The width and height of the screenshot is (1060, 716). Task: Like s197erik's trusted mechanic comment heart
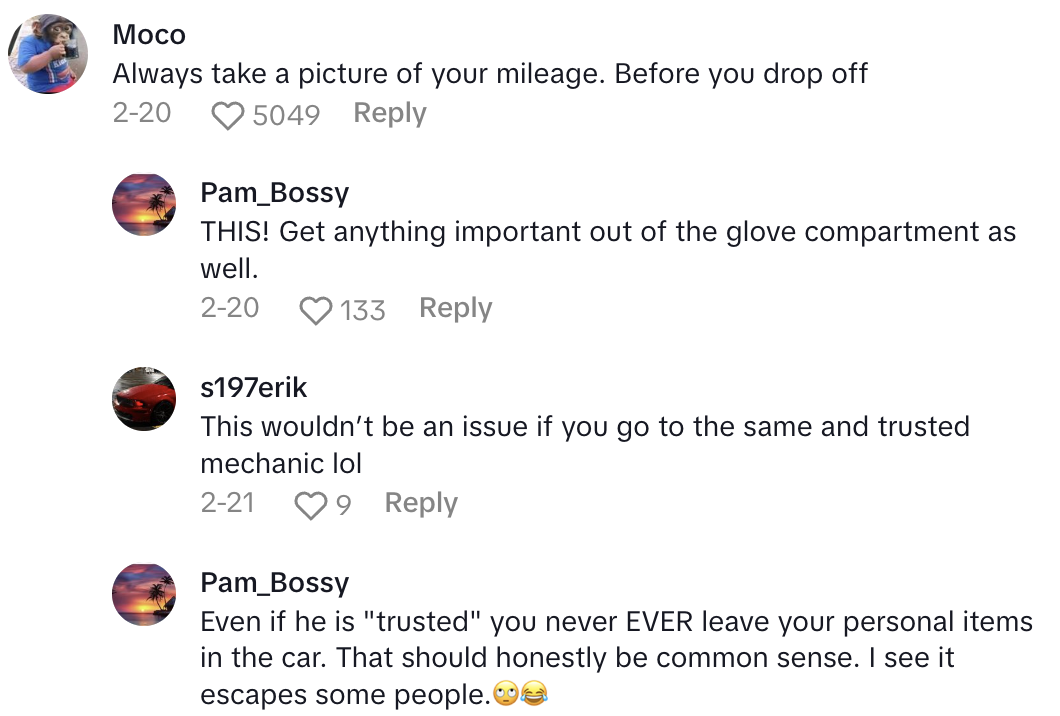311,505
